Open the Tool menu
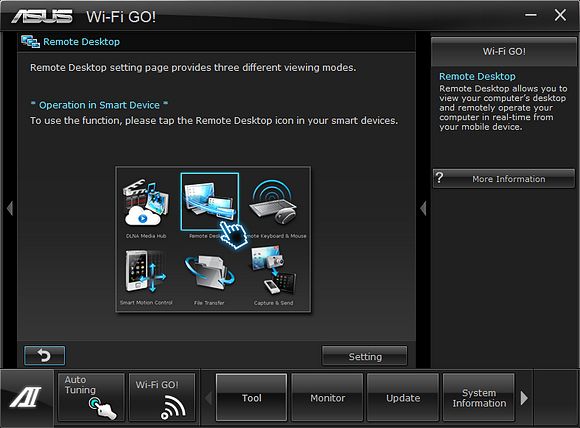580x428 pixels. [x=252, y=397]
